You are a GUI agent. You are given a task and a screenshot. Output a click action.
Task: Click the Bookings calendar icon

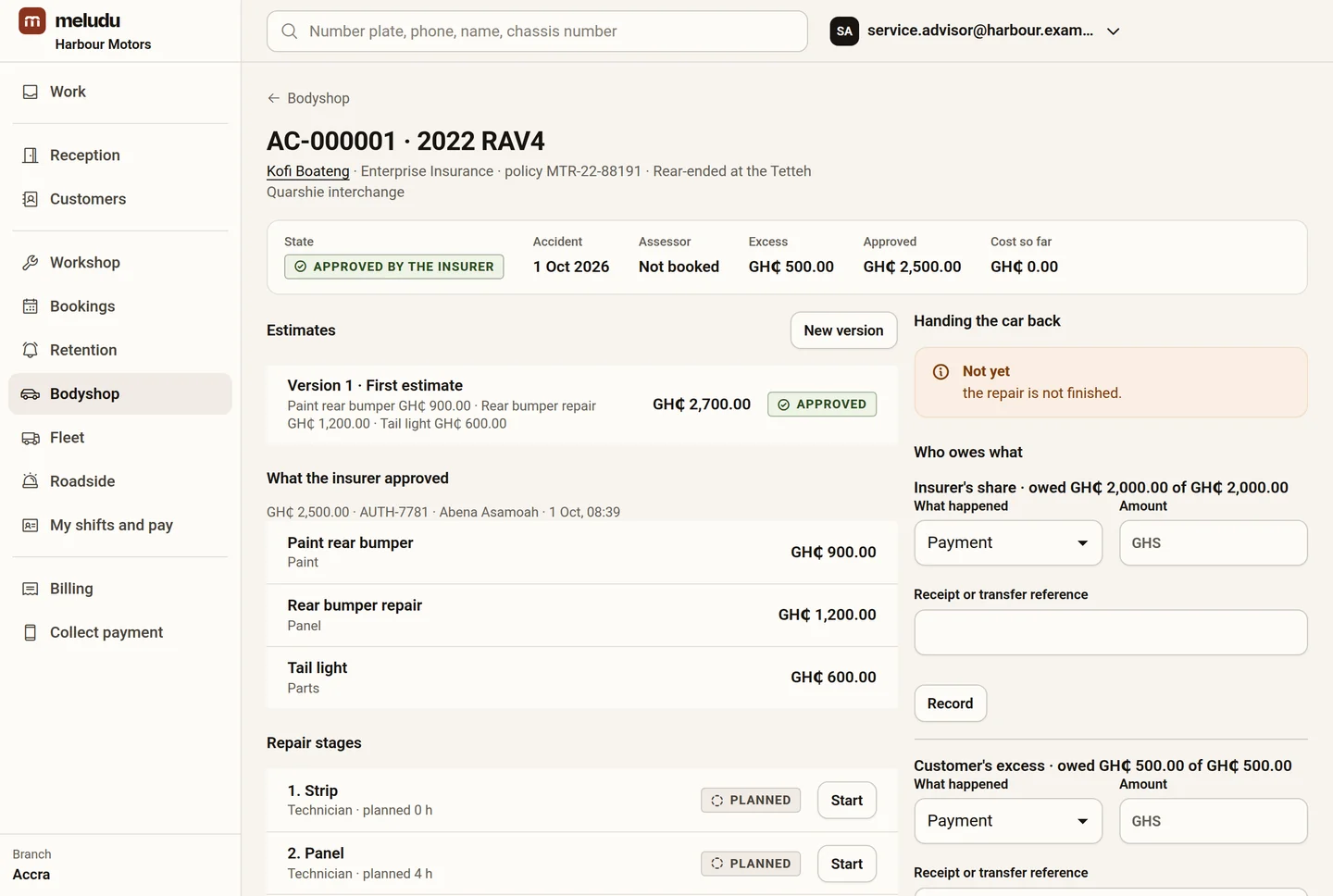coord(31,306)
